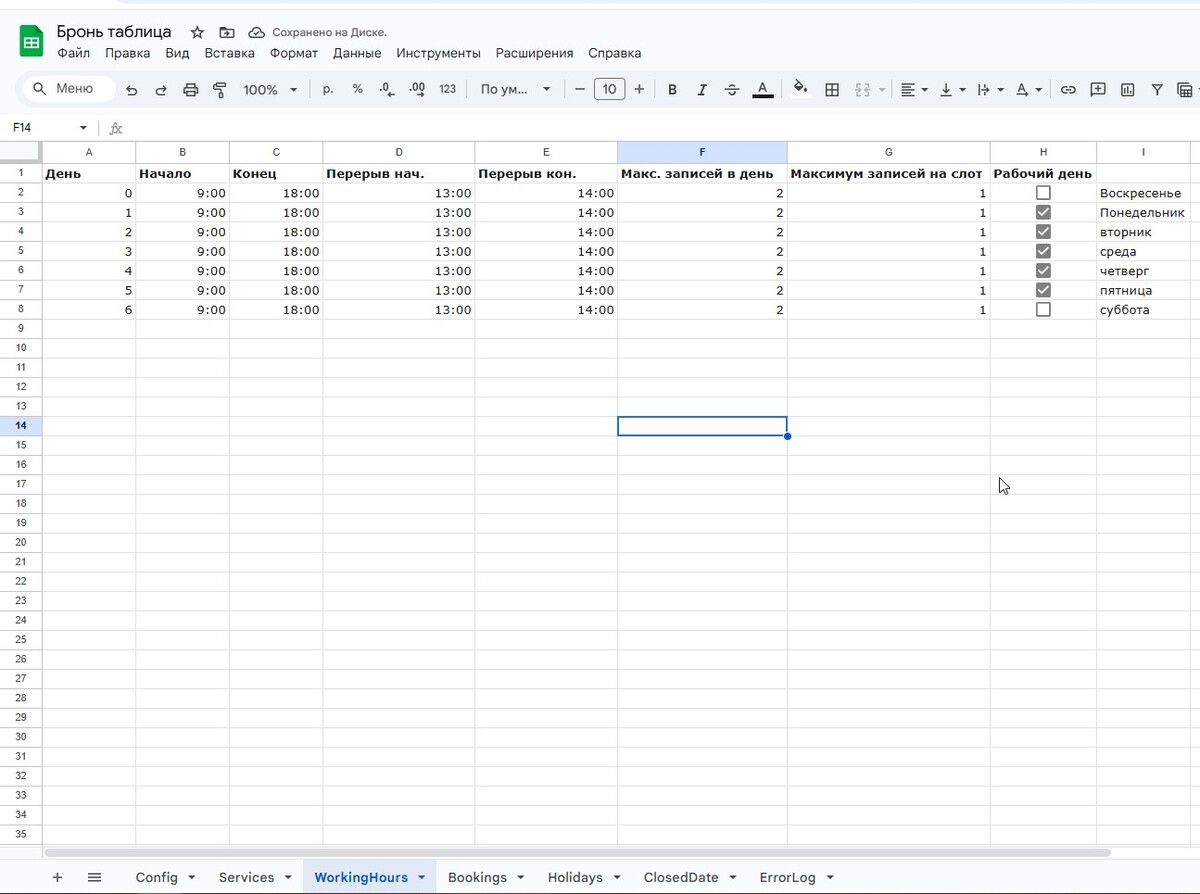Viewport: 1200px width, 894px height.
Task: Click the Меню search button
Action: pos(68,89)
